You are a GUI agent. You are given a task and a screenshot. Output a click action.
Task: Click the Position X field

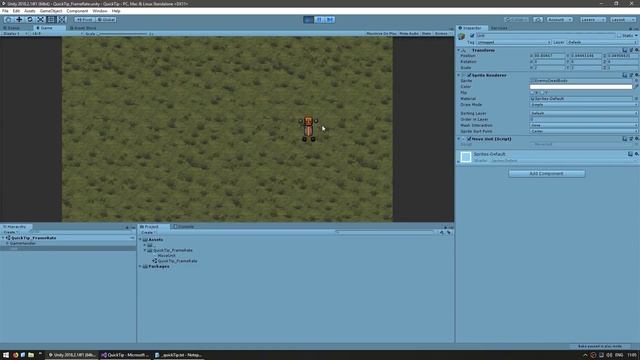tap(549, 56)
